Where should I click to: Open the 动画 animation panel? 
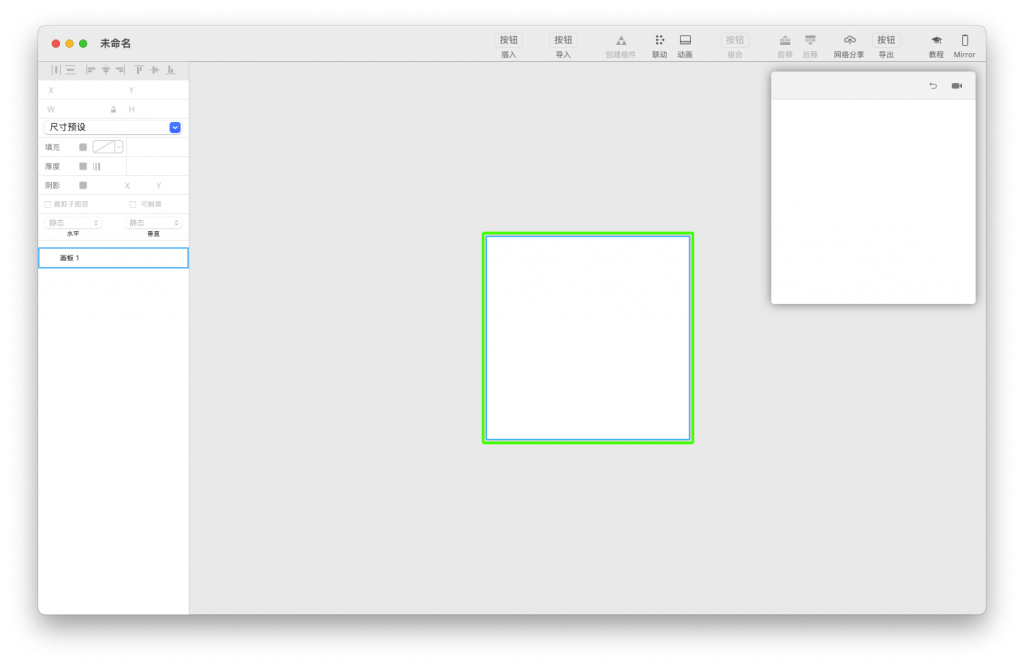(685, 40)
